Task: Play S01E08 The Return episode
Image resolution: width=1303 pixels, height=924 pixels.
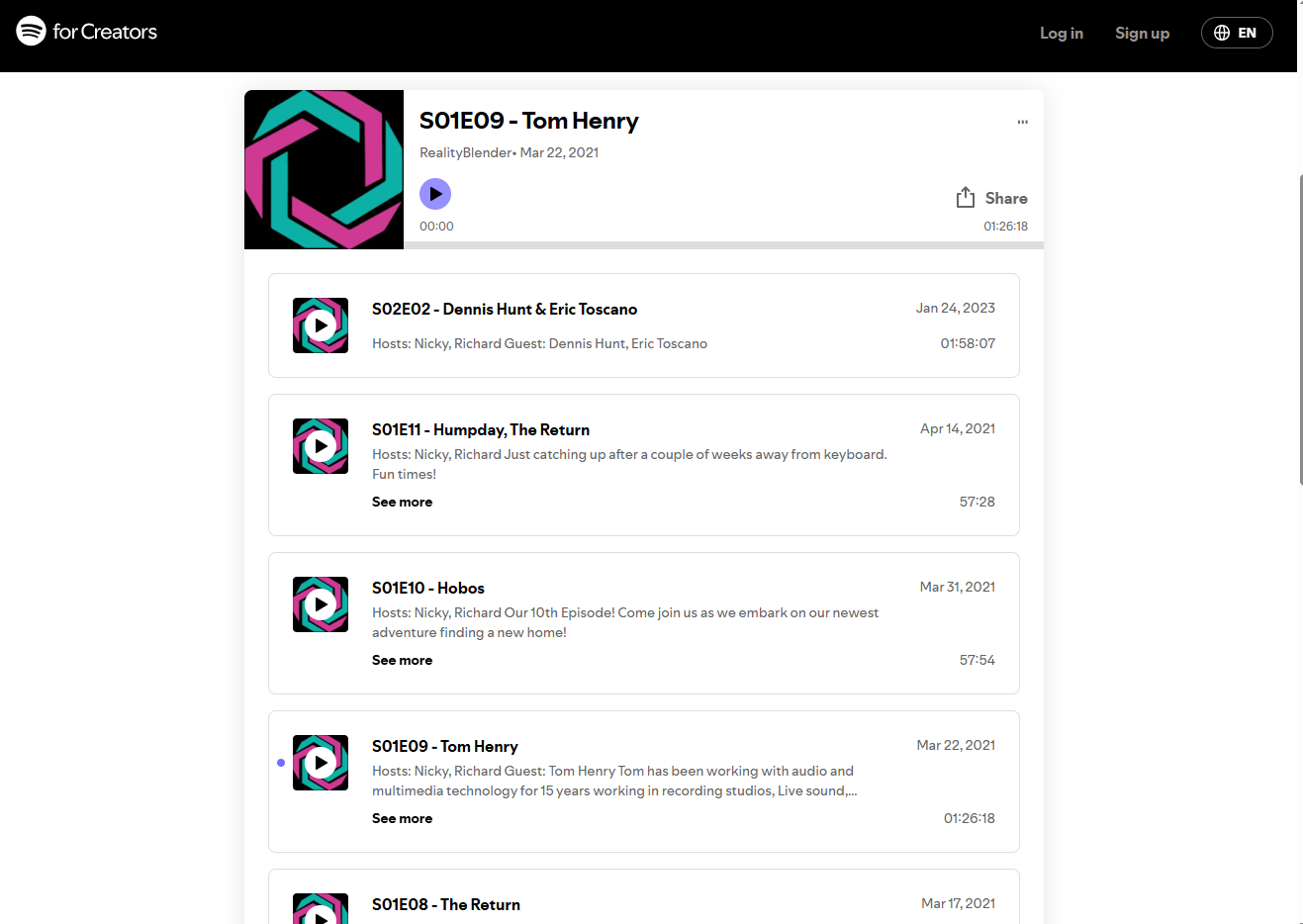Action: click(321, 914)
